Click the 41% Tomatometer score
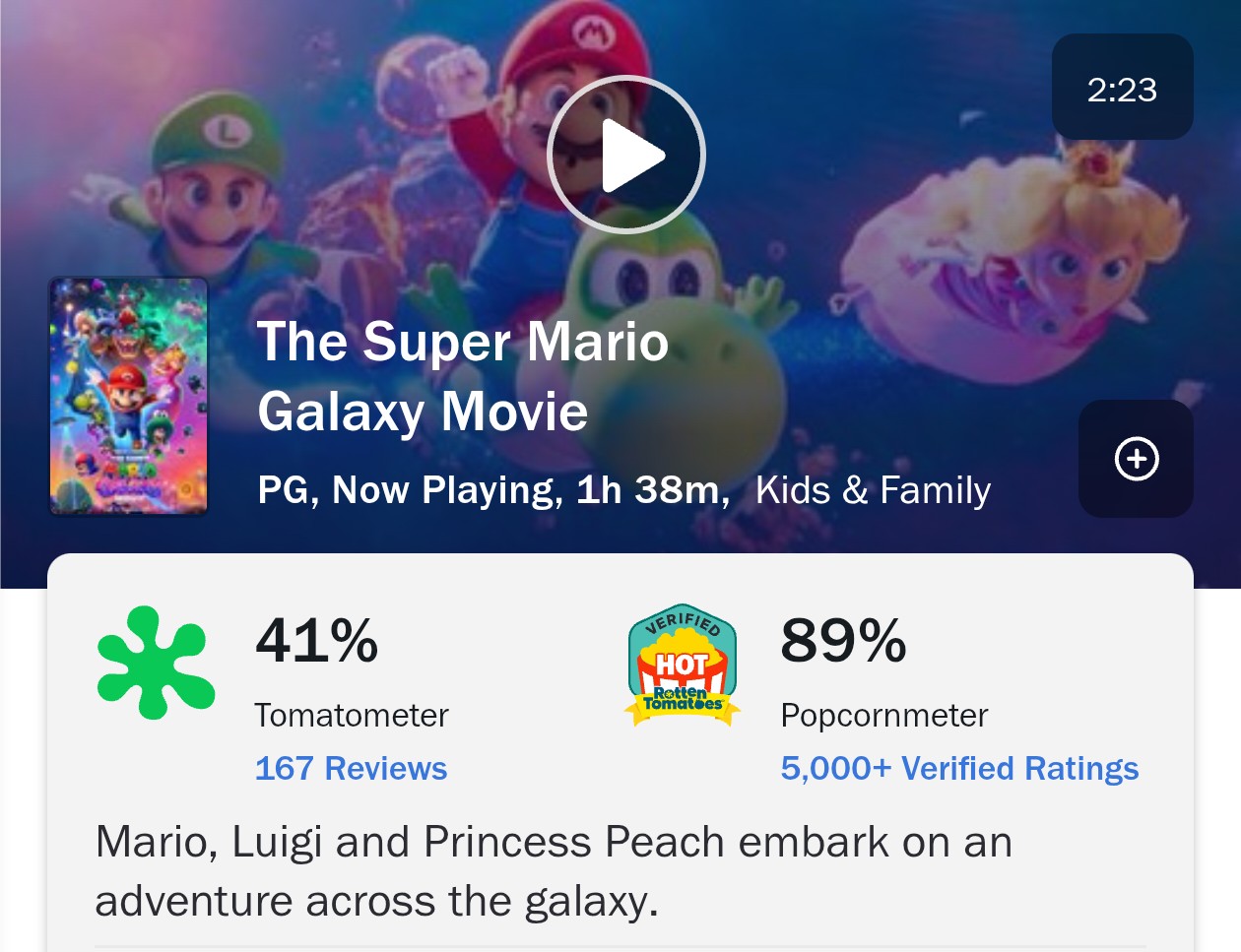The image size is (1241, 952). pyautogui.click(x=316, y=640)
